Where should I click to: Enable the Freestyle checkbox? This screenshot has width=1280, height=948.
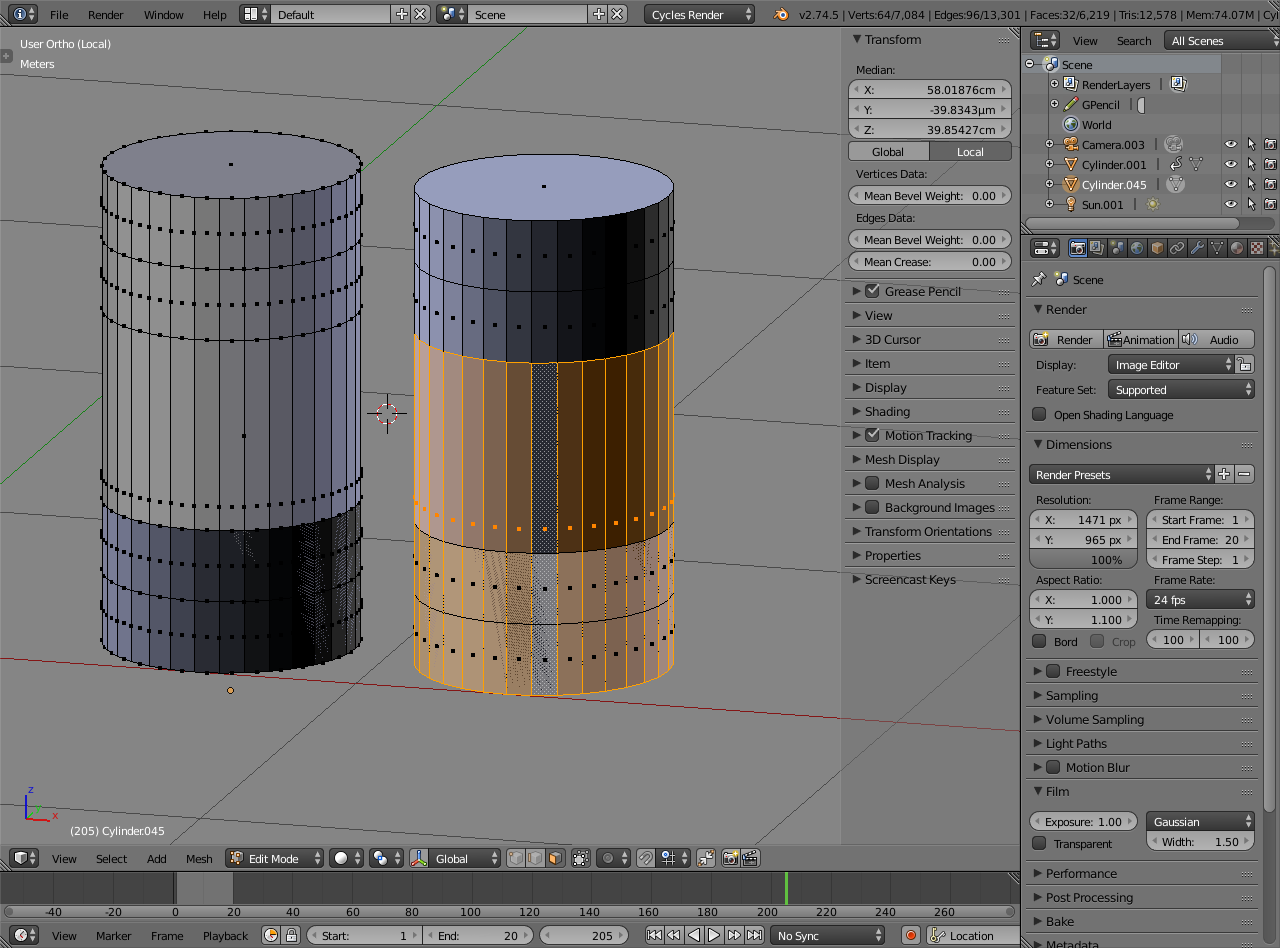click(1053, 671)
